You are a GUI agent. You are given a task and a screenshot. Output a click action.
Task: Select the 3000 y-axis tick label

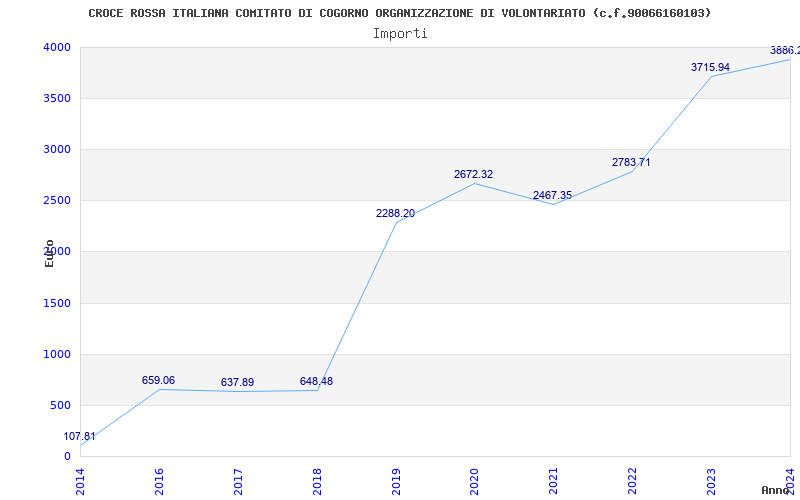57,149
